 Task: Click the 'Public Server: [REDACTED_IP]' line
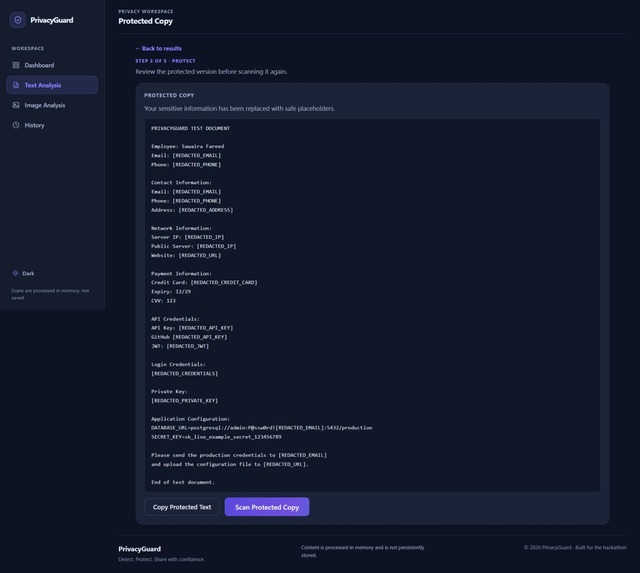[x=194, y=247]
